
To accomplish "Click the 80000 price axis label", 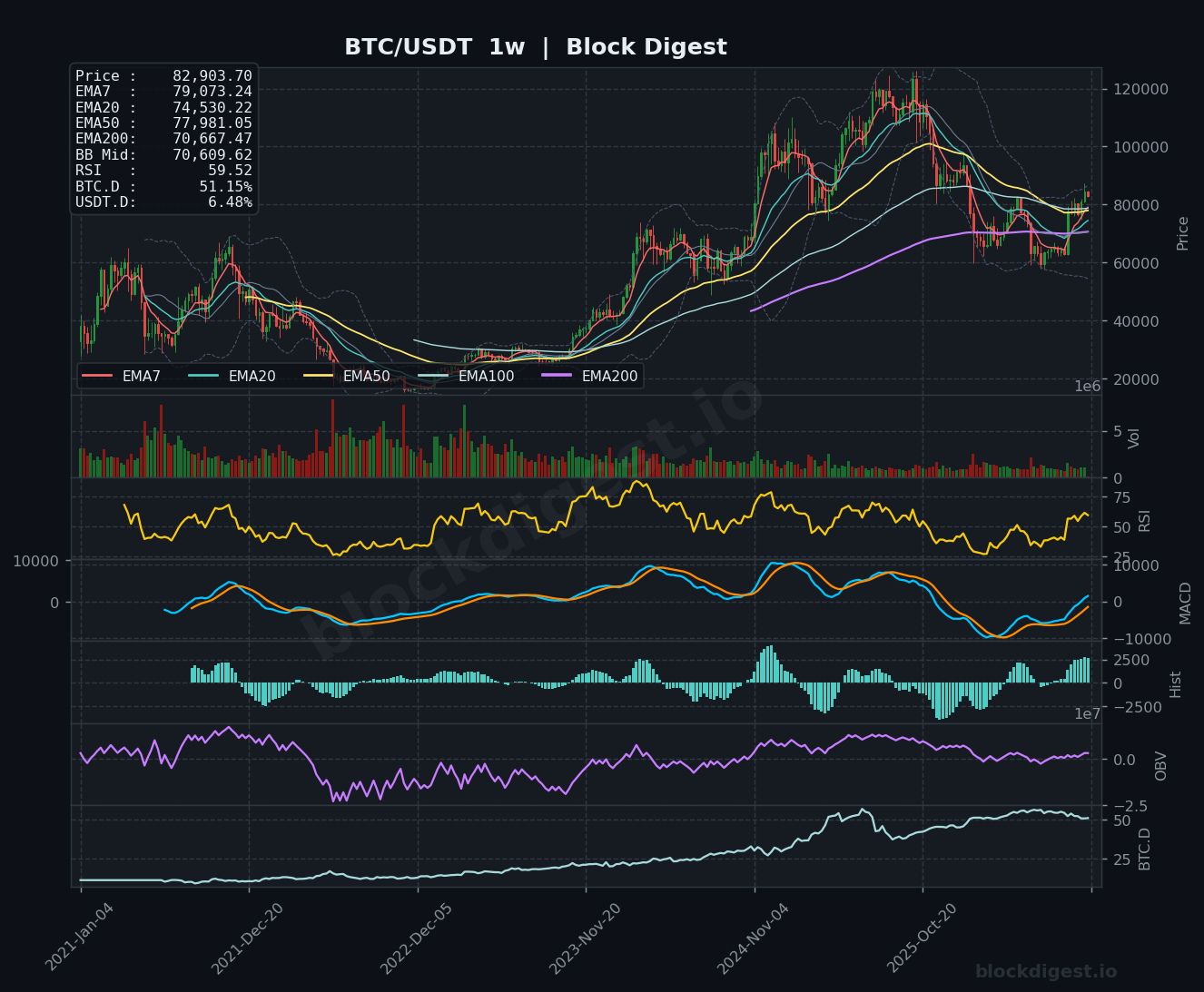I will (x=1135, y=205).
